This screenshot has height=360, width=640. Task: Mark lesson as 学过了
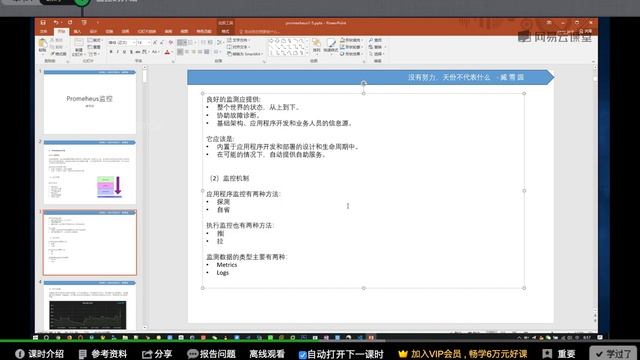[613, 354]
